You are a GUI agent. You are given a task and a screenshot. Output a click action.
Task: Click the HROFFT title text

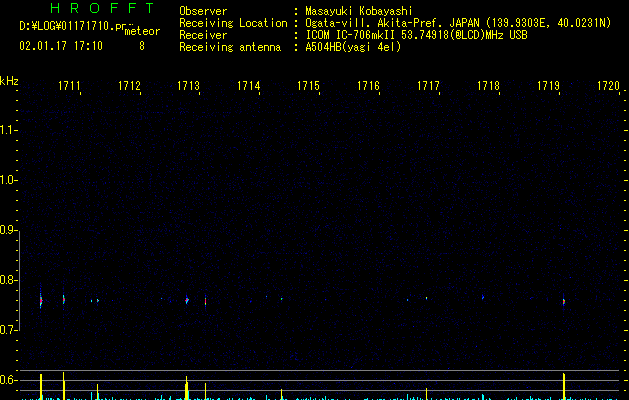tap(102, 8)
